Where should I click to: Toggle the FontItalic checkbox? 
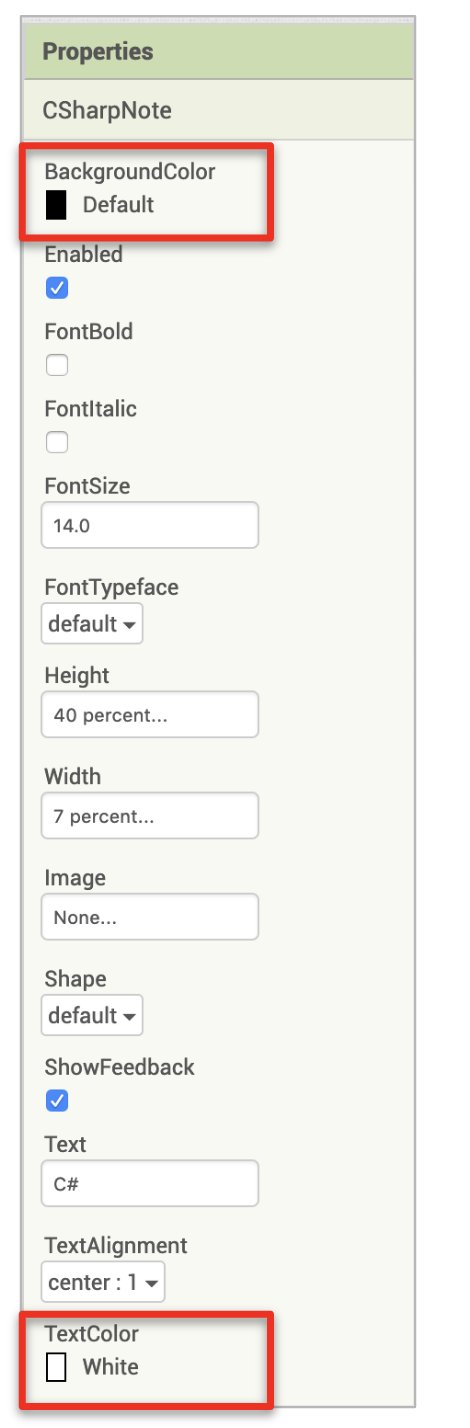point(57,442)
